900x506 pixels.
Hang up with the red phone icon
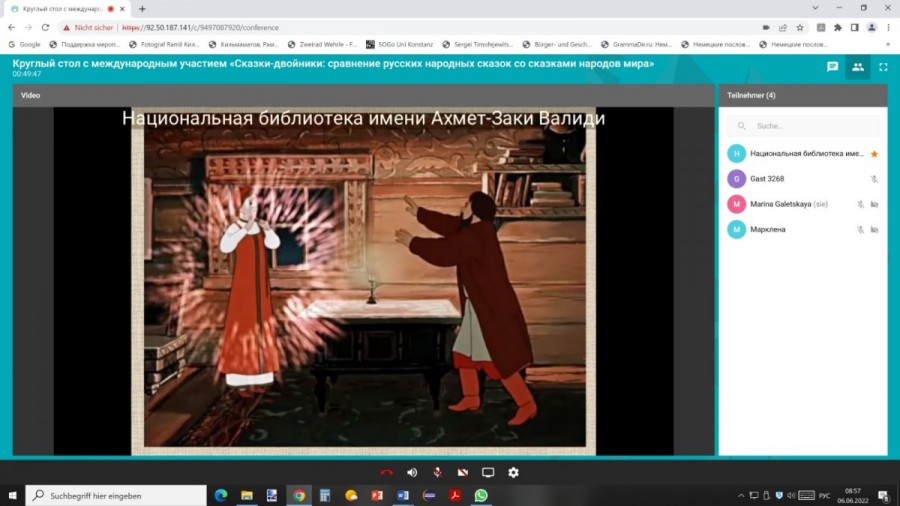(x=387, y=472)
